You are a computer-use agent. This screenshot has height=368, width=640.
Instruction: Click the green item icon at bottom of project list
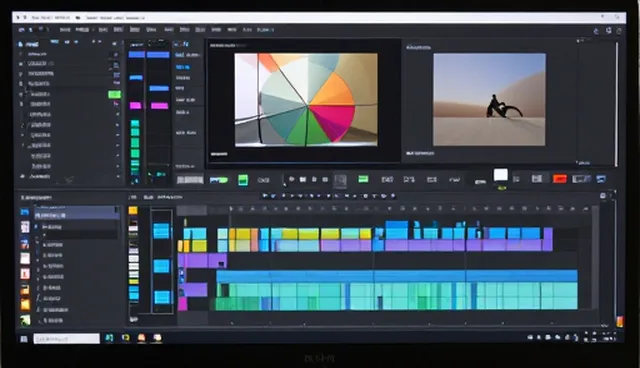(25, 321)
